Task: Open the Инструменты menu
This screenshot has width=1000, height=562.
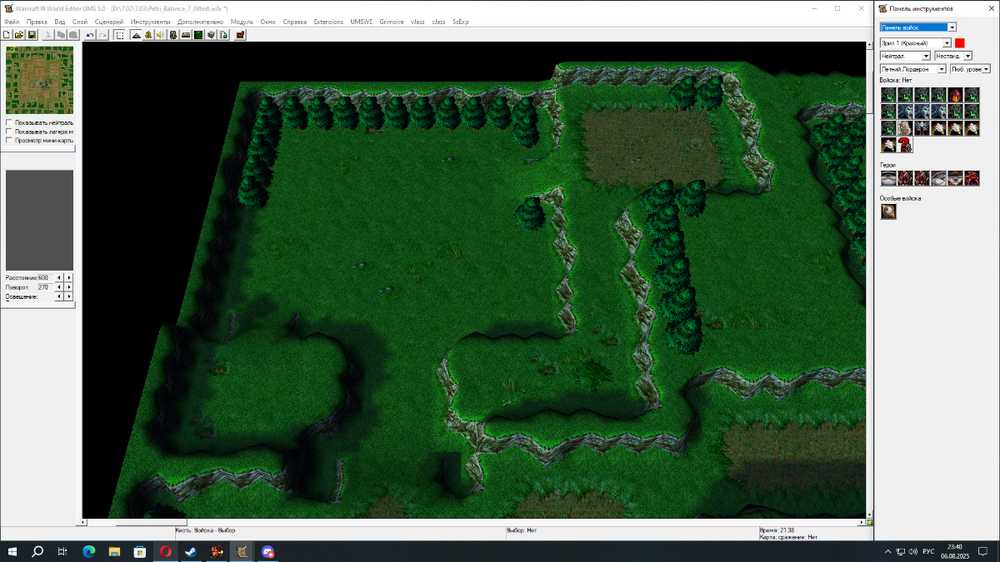Action: [x=150, y=21]
